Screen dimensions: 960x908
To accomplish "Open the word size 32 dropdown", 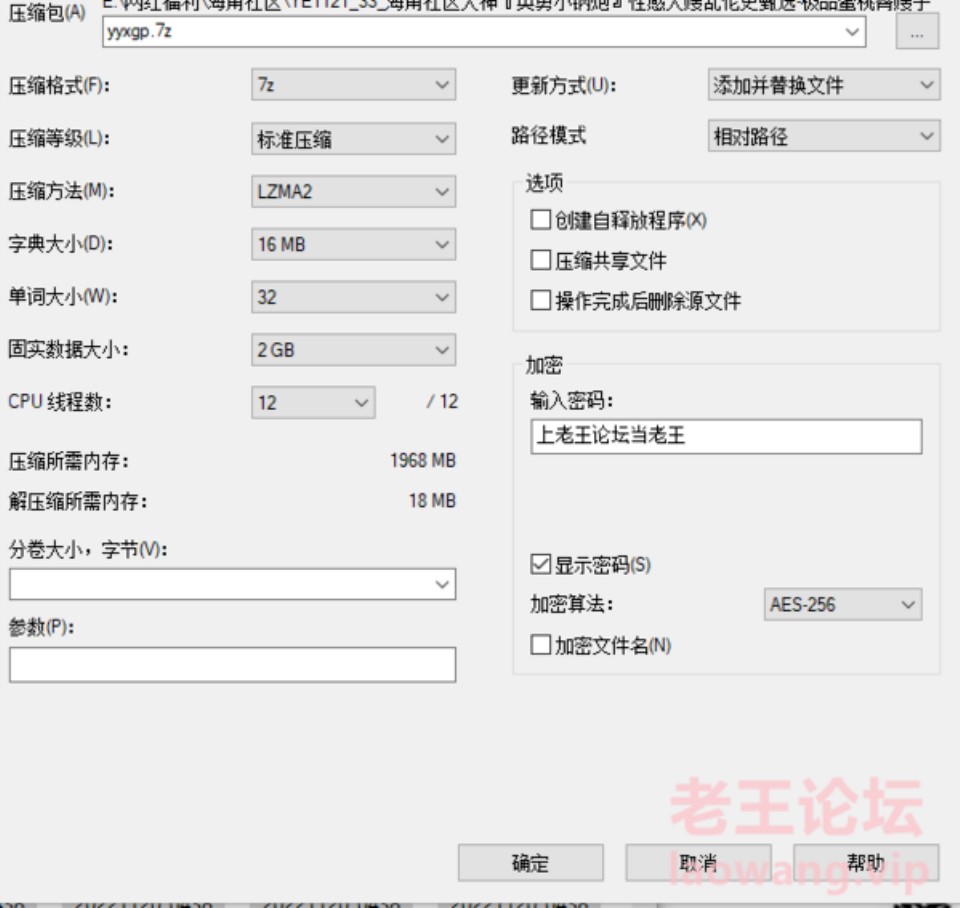I will [x=353, y=297].
